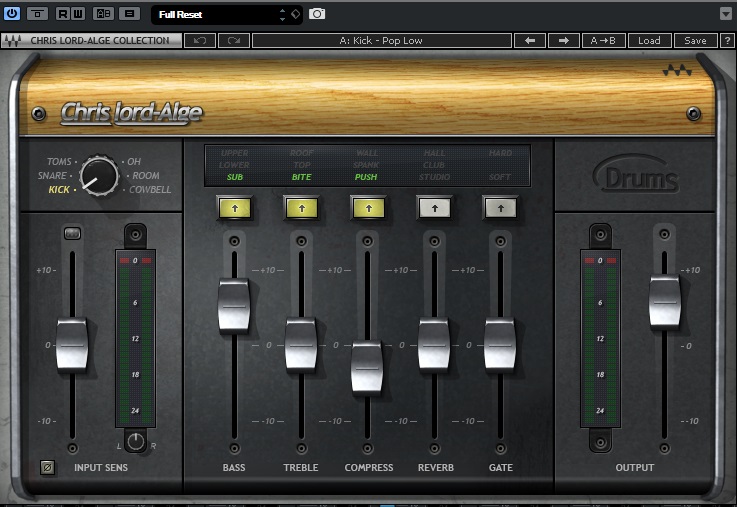The width and height of the screenshot is (737, 507).
Task: Click the UPPER bass mode label
Action: pyautogui.click(x=234, y=153)
